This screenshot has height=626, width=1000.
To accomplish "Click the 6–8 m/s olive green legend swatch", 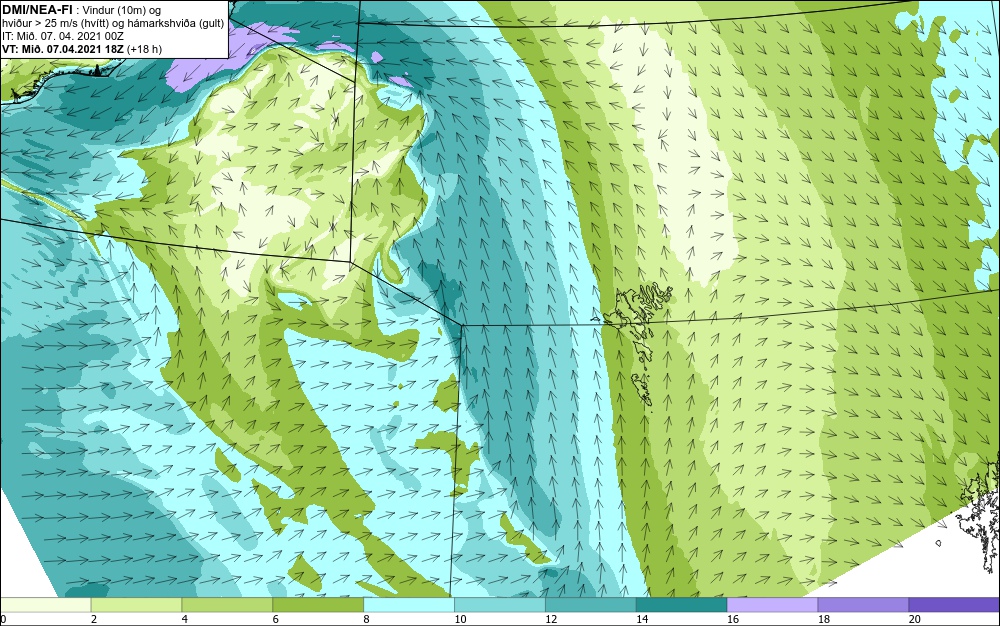I will tap(318, 605).
